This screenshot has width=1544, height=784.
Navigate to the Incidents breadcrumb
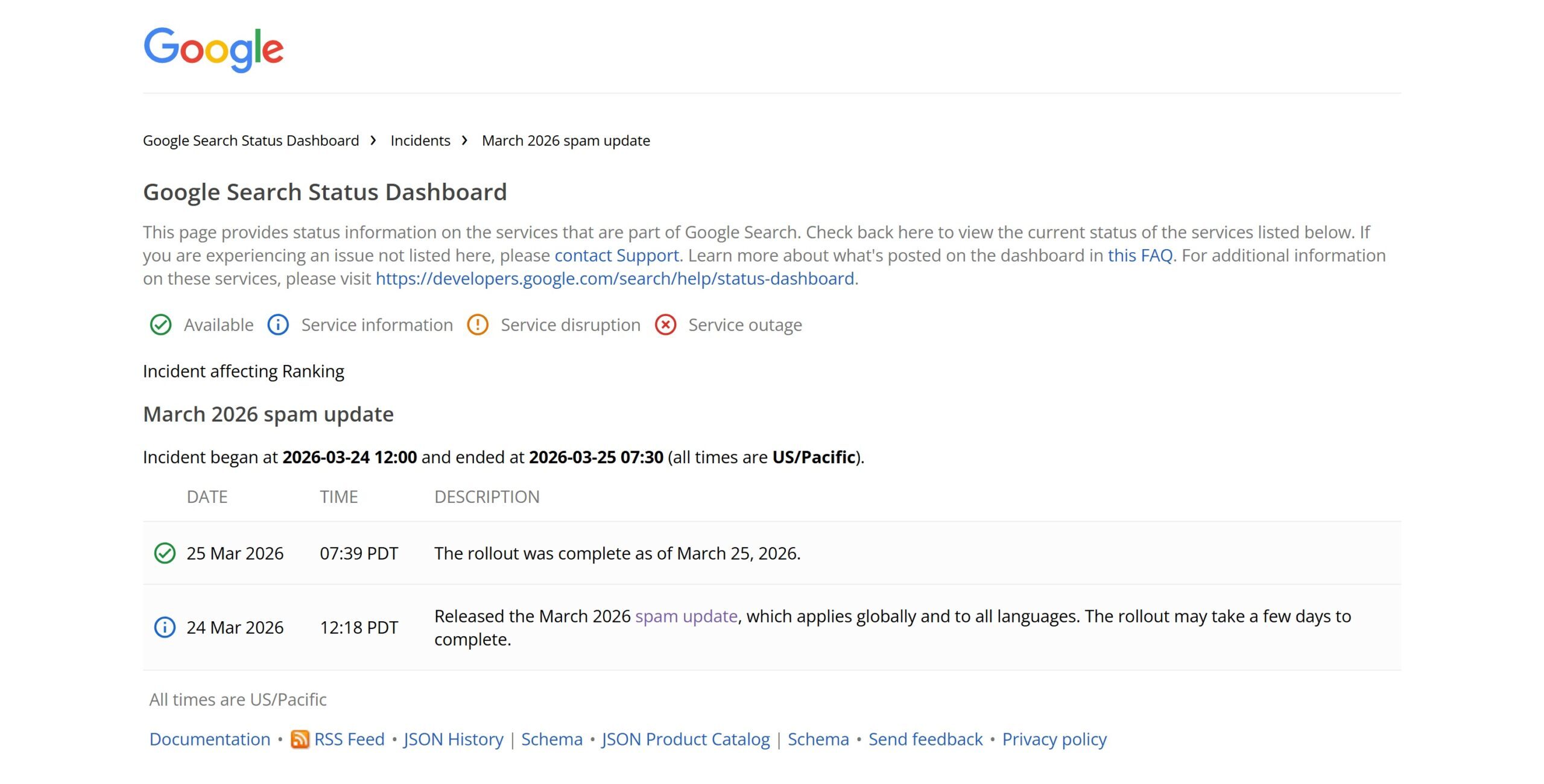point(420,141)
